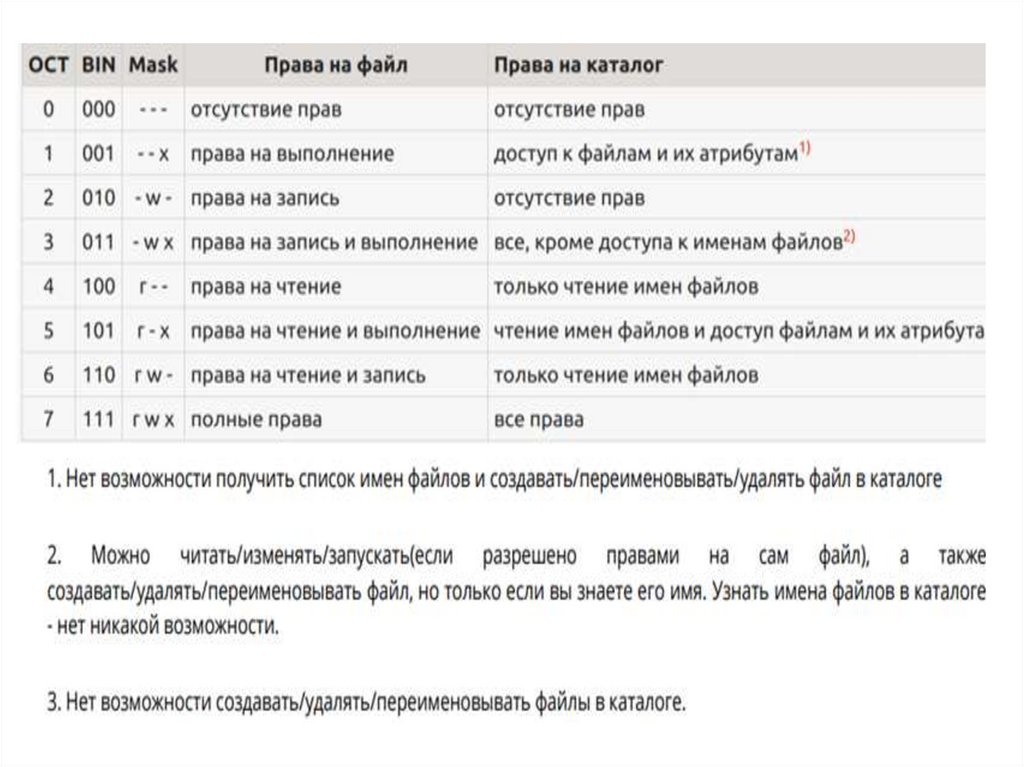Click the "r - x" mask cell
The width and height of the screenshot is (1024, 767).
(153, 330)
